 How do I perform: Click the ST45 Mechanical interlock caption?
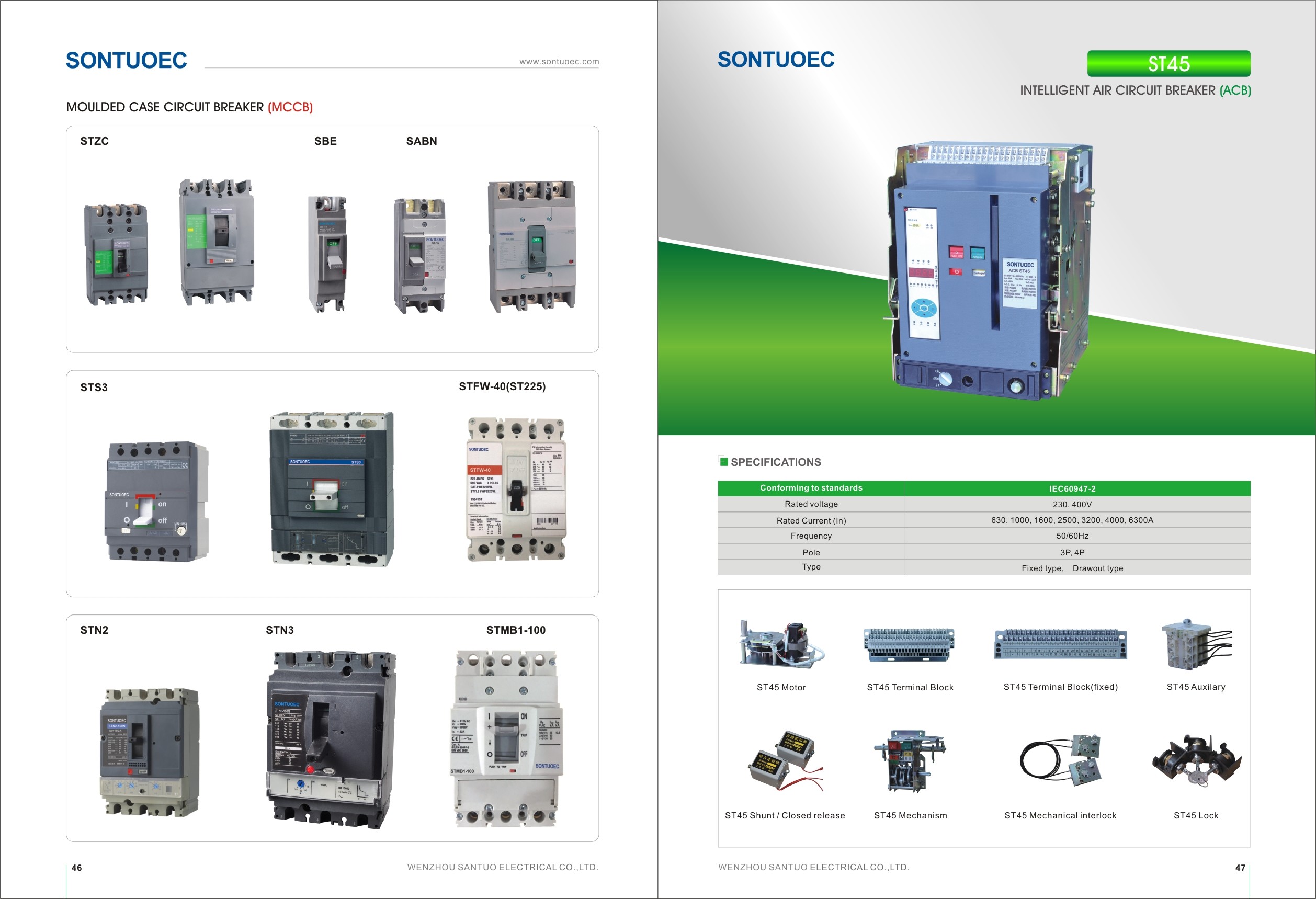pos(1060,815)
